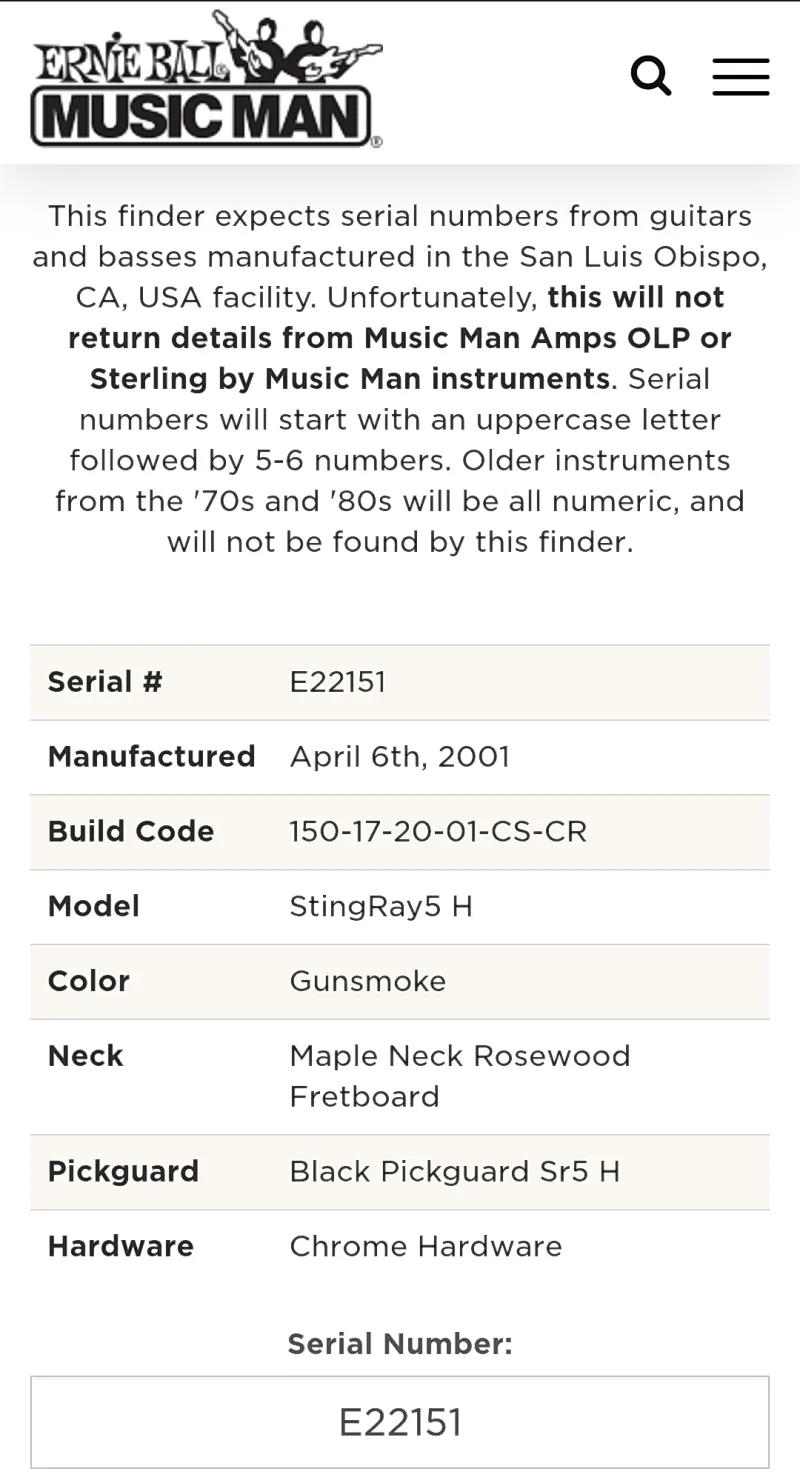Click the Color value Gunsmoke

368,981
